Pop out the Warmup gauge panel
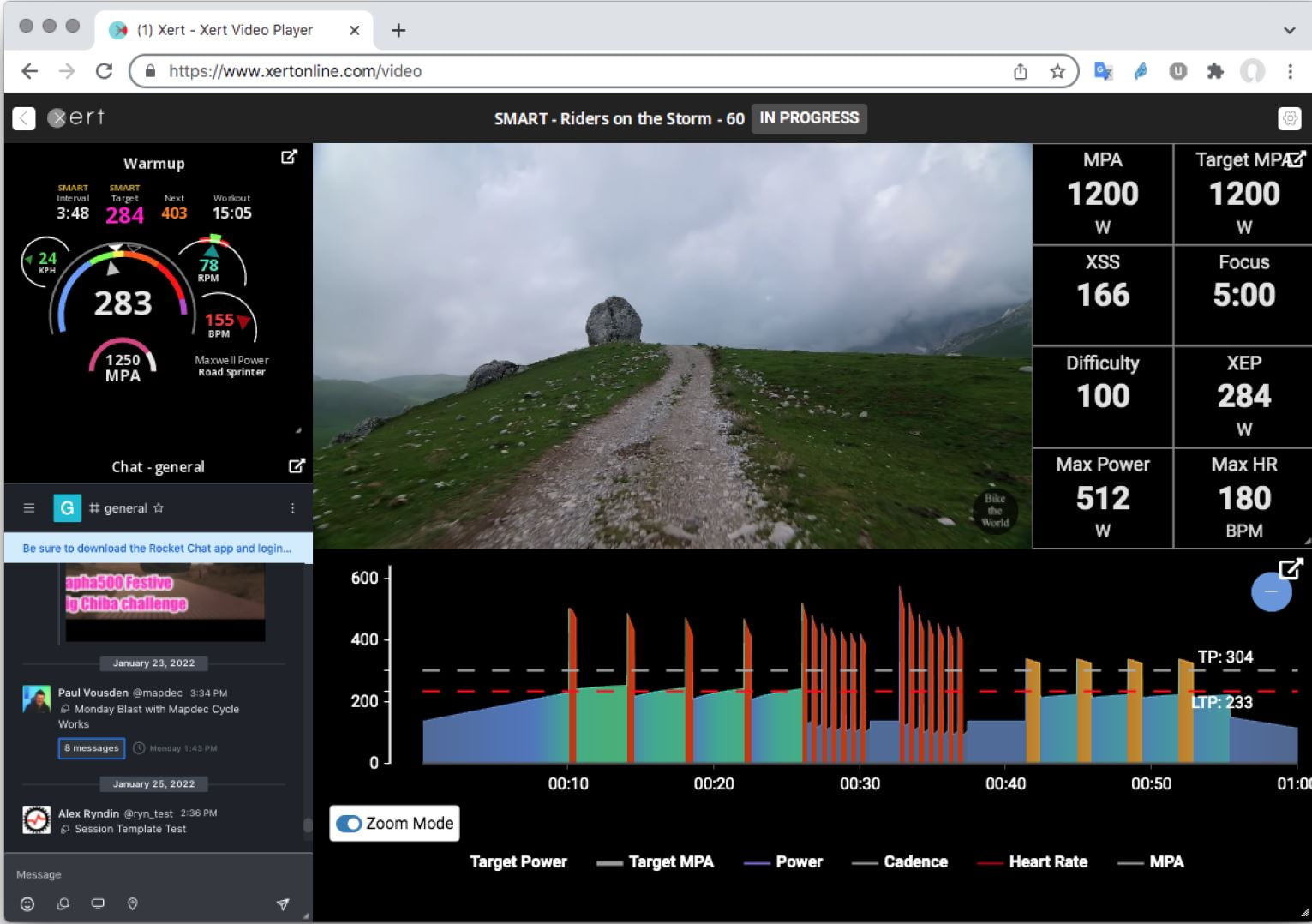The height and width of the screenshot is (924, 1312). pos(289,158)
